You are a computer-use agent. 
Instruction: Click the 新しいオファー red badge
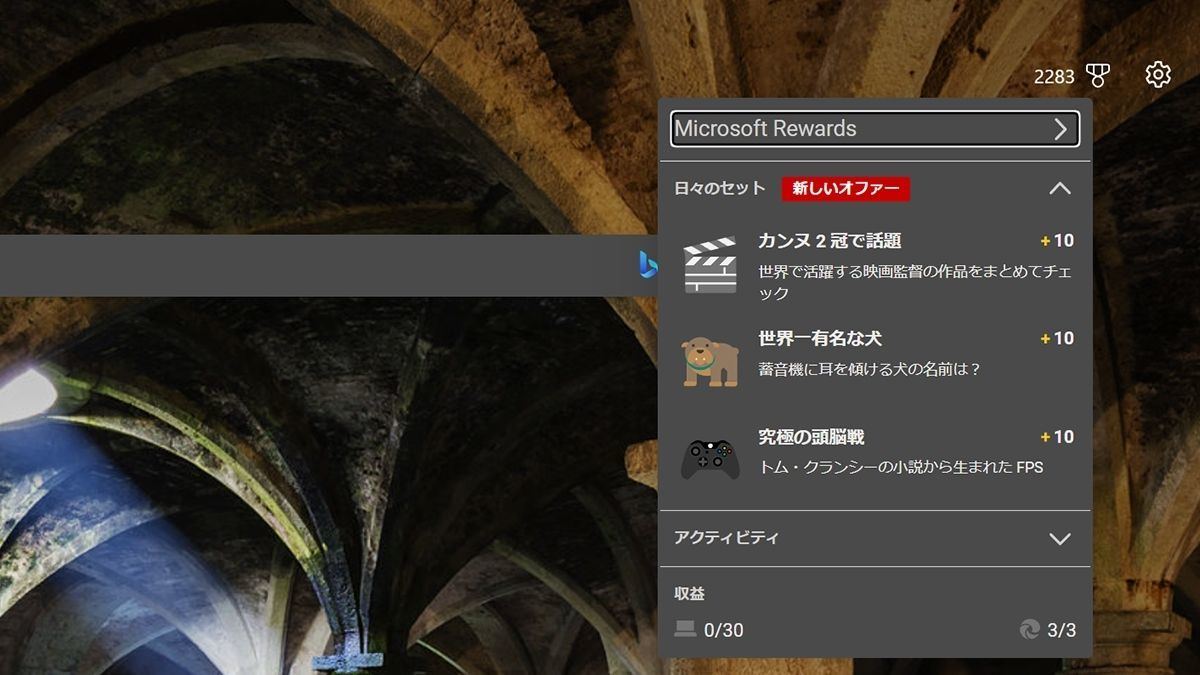pyautogui.click(x=846, y=188)
